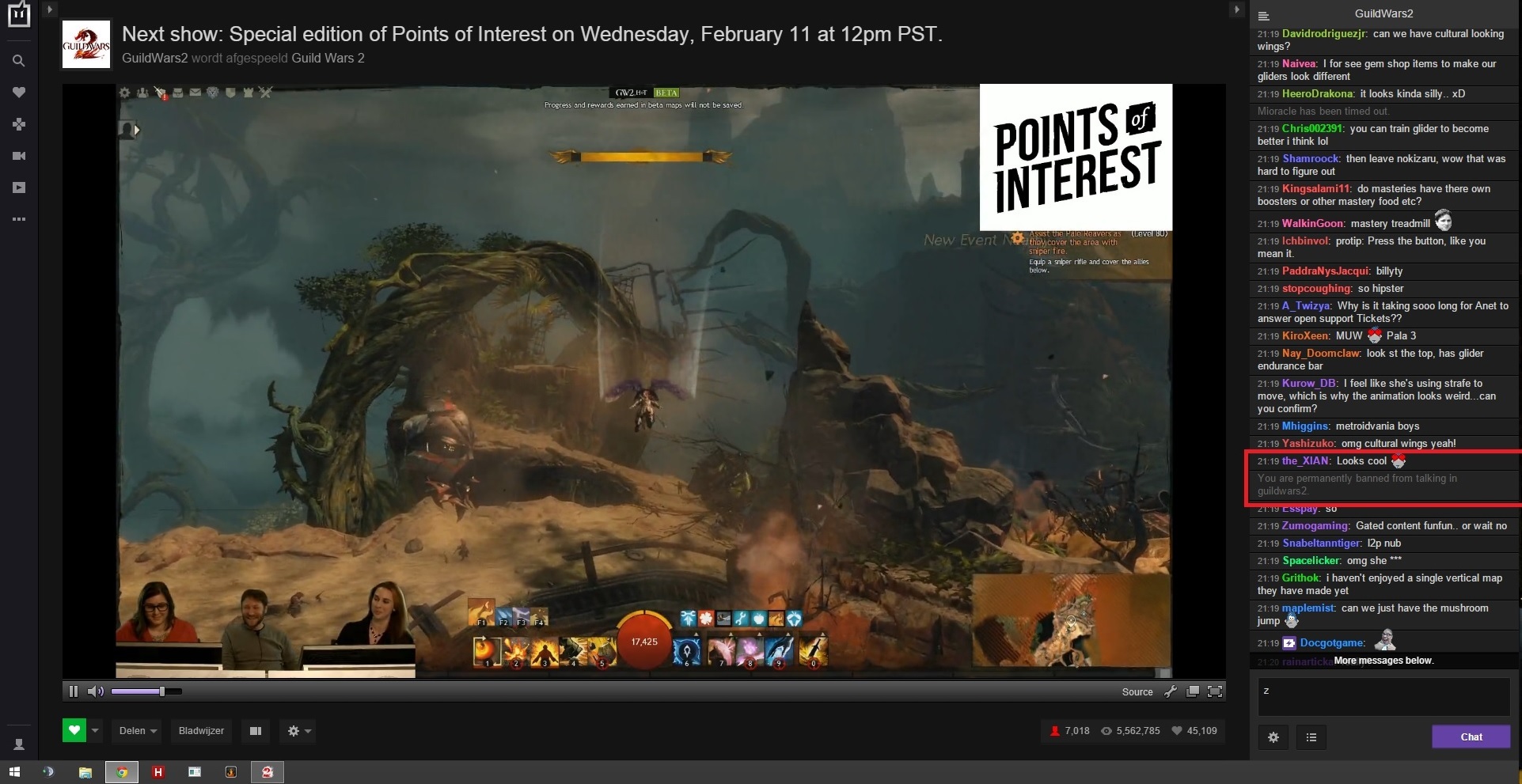1522x784 pixels.
Task: Open the sidebar three-dots more menu
Action: tap(19, 219)
